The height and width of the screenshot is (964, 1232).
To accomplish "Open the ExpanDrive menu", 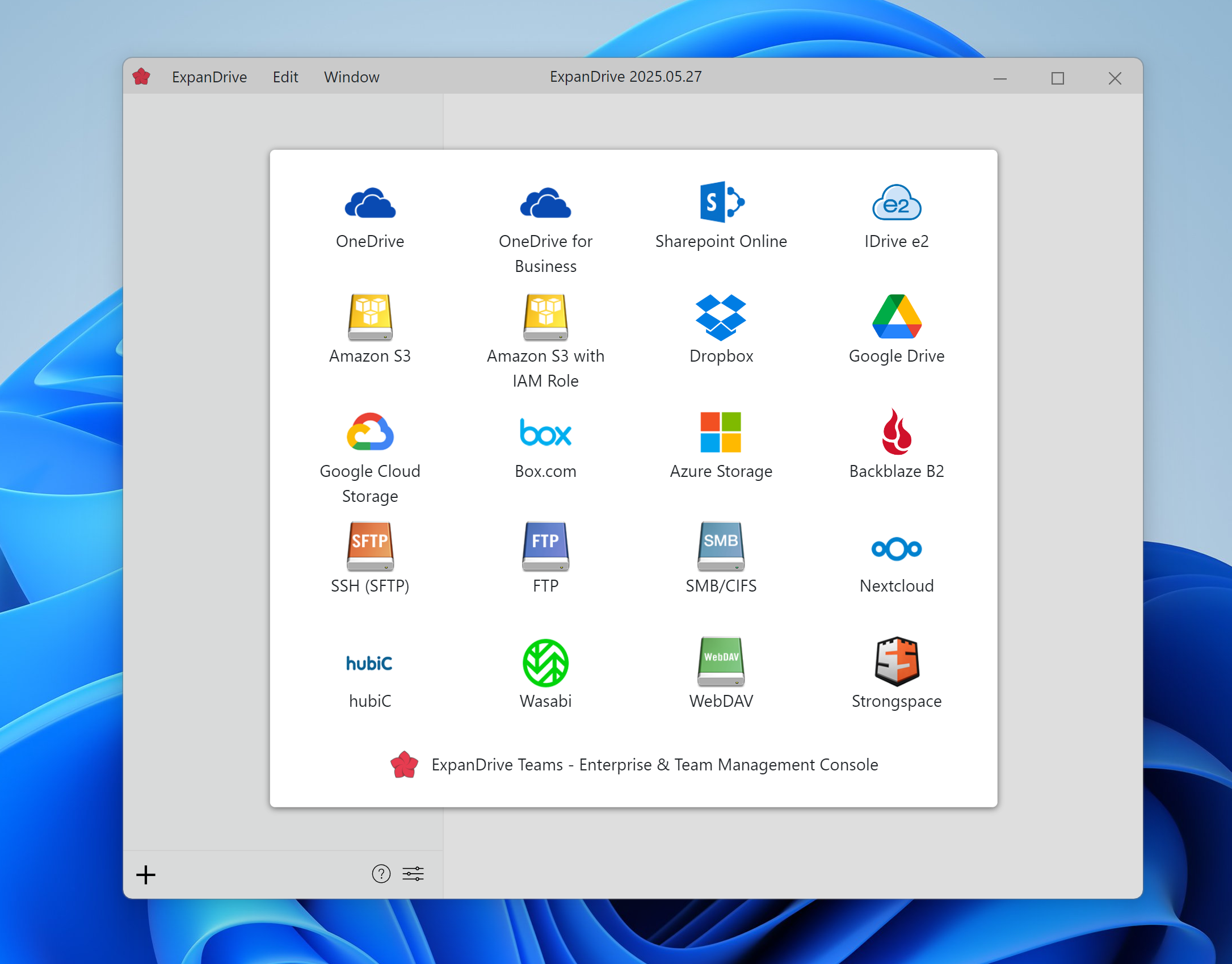I will [x=209, y=77].
